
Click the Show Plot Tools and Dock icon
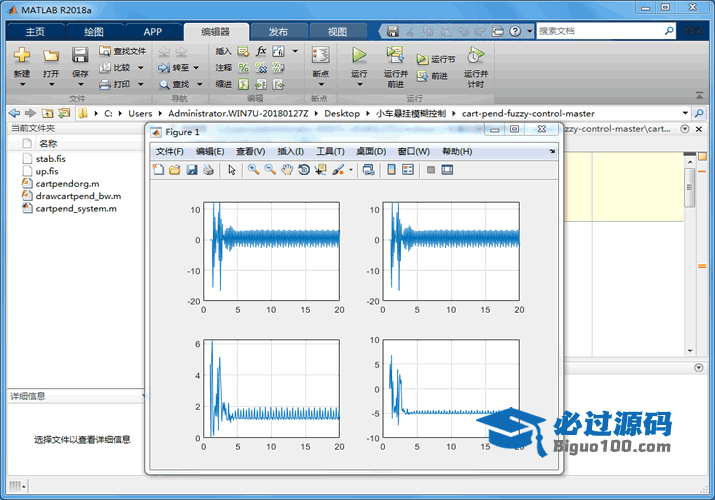click(447, 170)
